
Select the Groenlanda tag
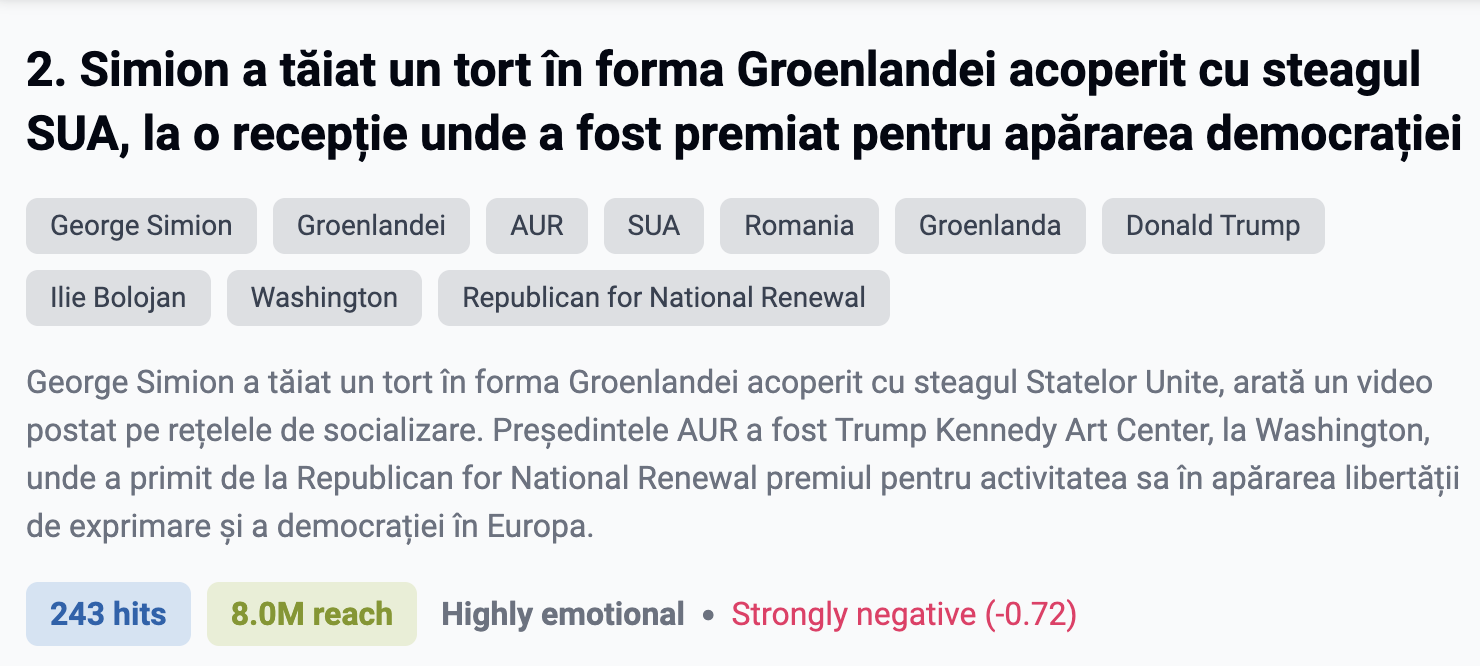(990, 226)
